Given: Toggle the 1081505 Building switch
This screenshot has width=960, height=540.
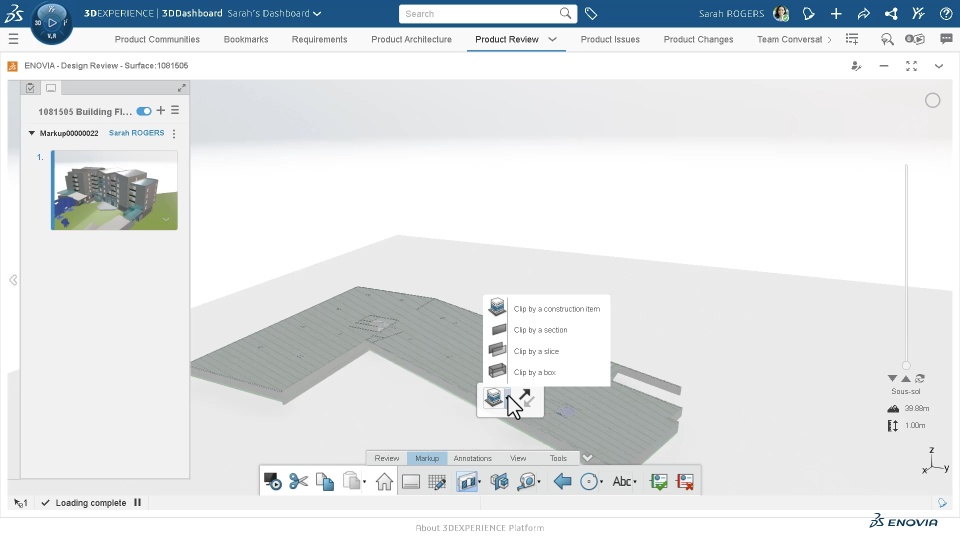Looking at the screenshot, I should [x=144, y=111].
